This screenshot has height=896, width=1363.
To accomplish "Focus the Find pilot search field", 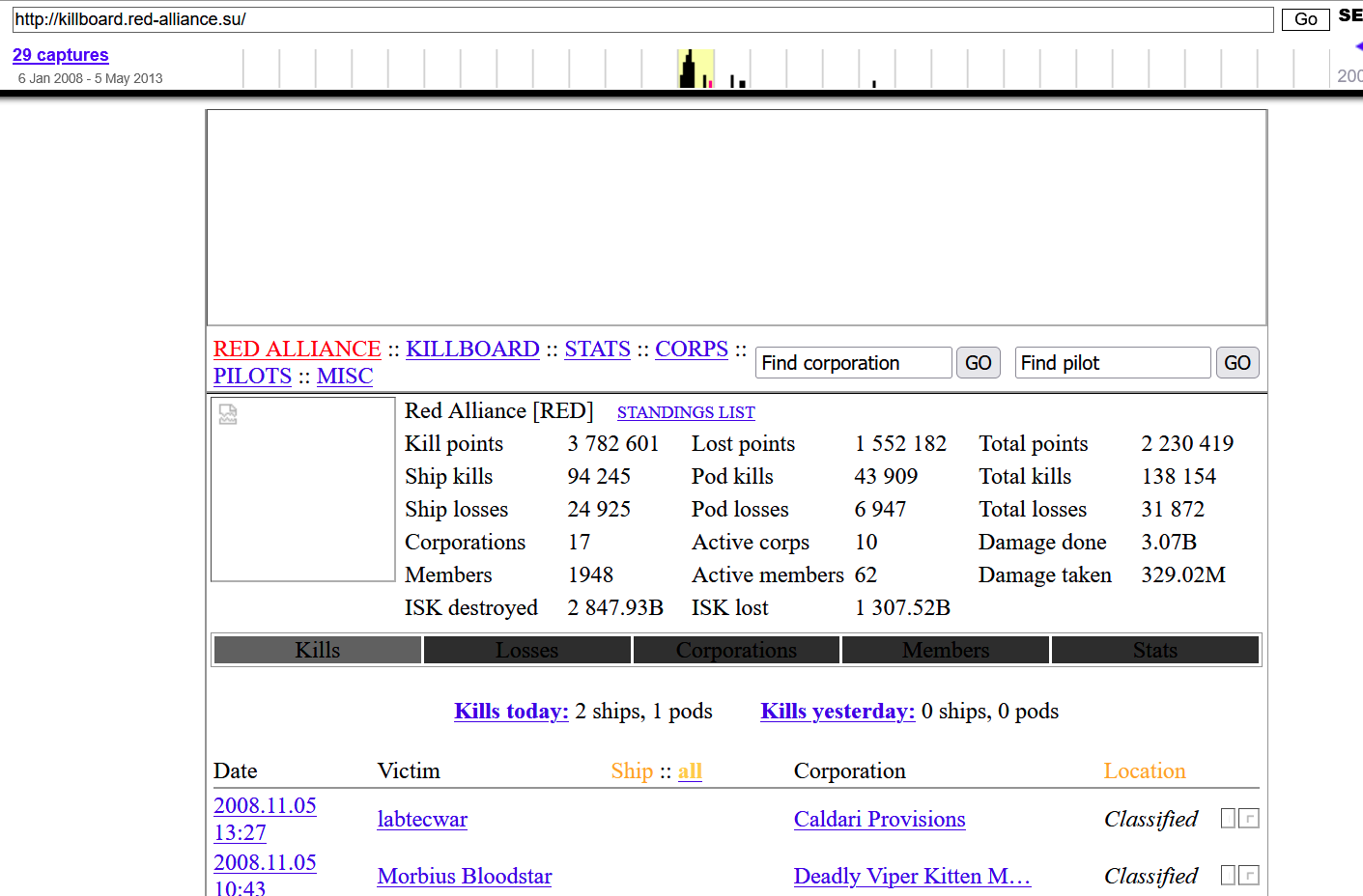I will tap(1113, 363).
